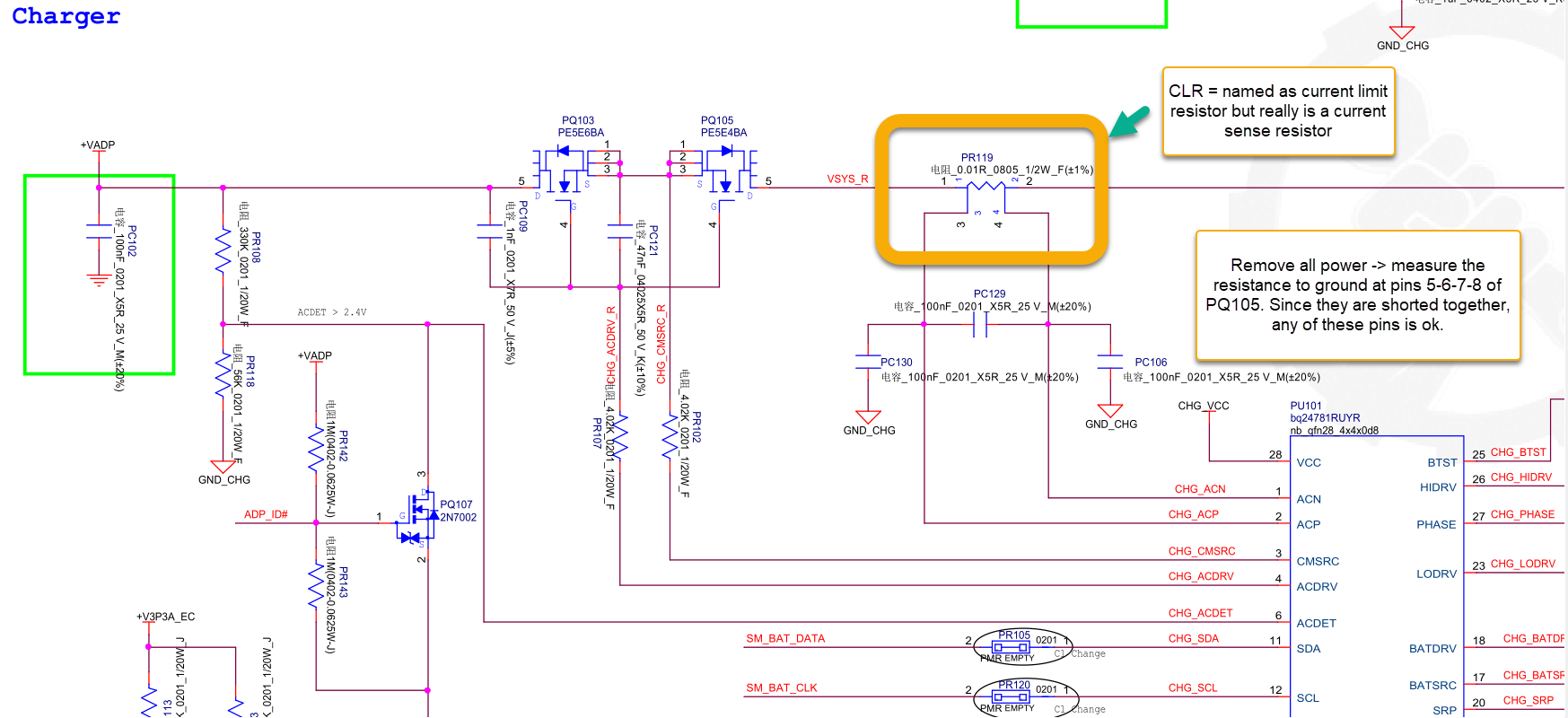Select the PR119 current sense resistor
The height and width of the screenshot is (718, 1568).
[x=985, y=187]
